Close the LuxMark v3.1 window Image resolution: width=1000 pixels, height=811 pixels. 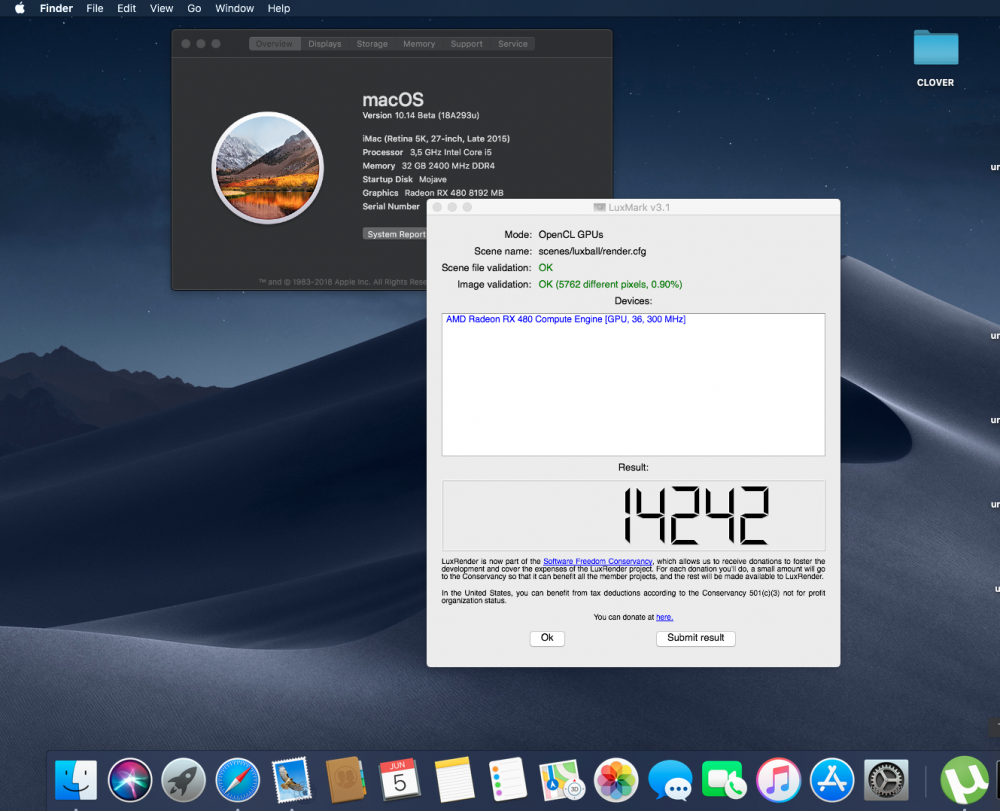coord(437,207)
